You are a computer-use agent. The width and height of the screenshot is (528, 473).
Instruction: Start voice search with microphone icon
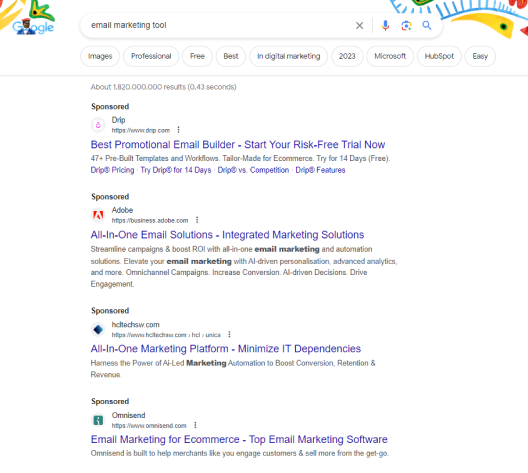click(385, 26)
